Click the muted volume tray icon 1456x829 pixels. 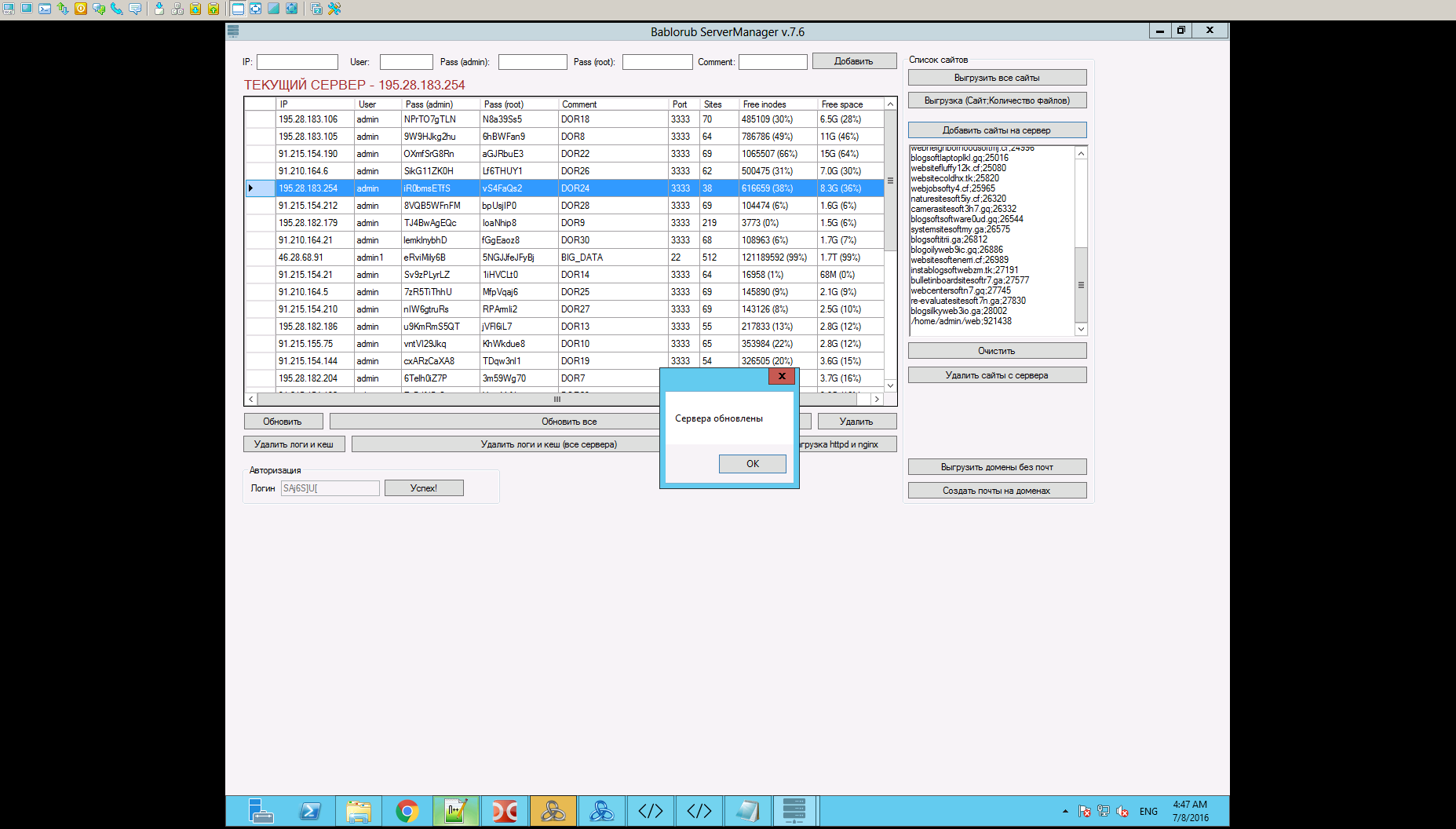(1122, 812)
